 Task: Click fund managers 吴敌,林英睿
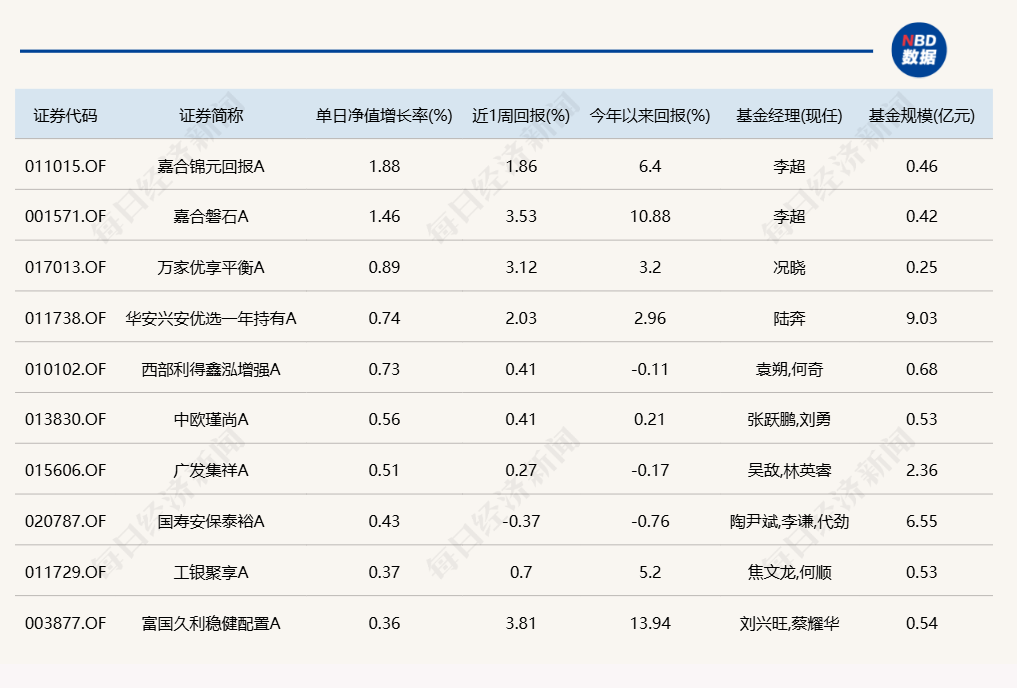click(789, 470)
